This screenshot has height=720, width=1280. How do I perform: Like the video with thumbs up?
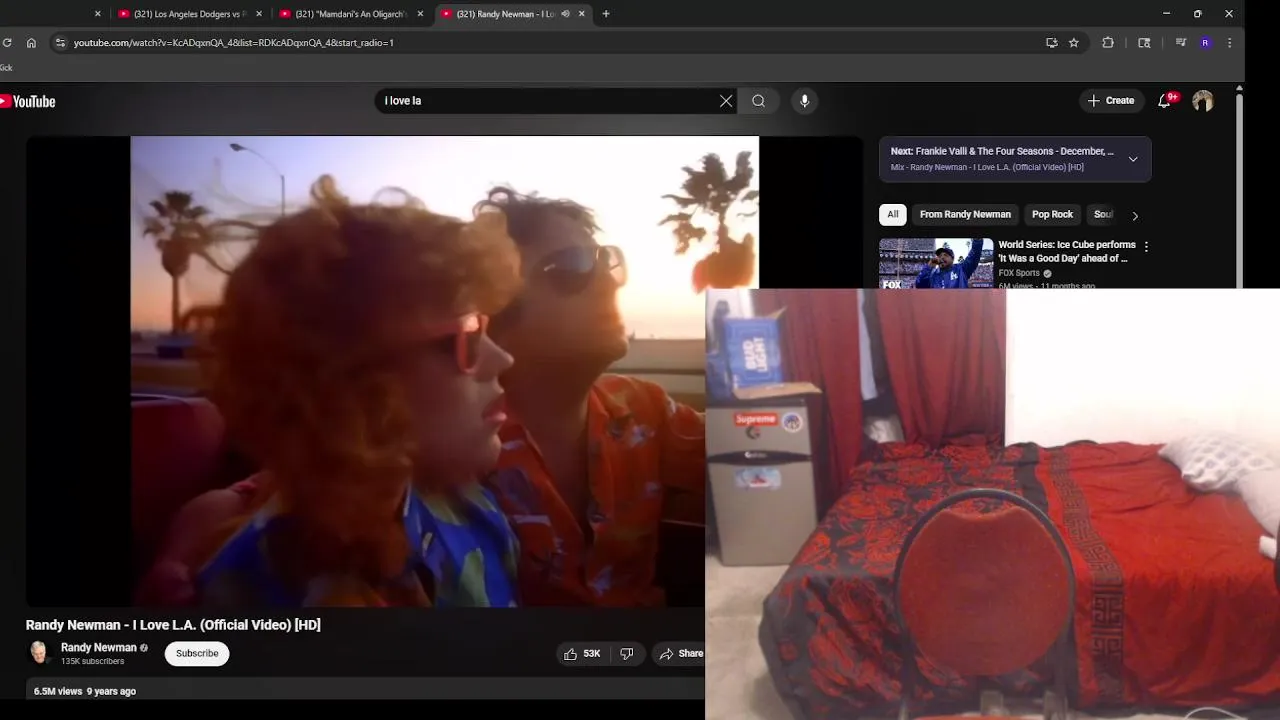(582, 654)
